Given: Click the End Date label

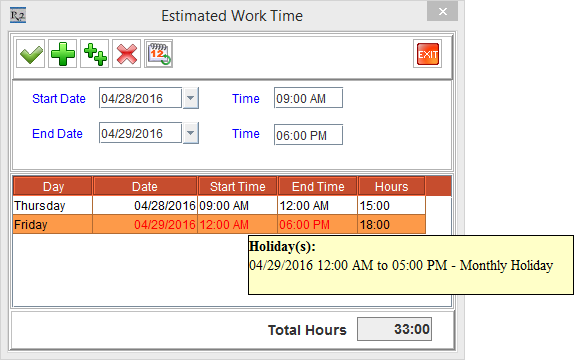Looking at the screenshot, I should coord(57,133).
